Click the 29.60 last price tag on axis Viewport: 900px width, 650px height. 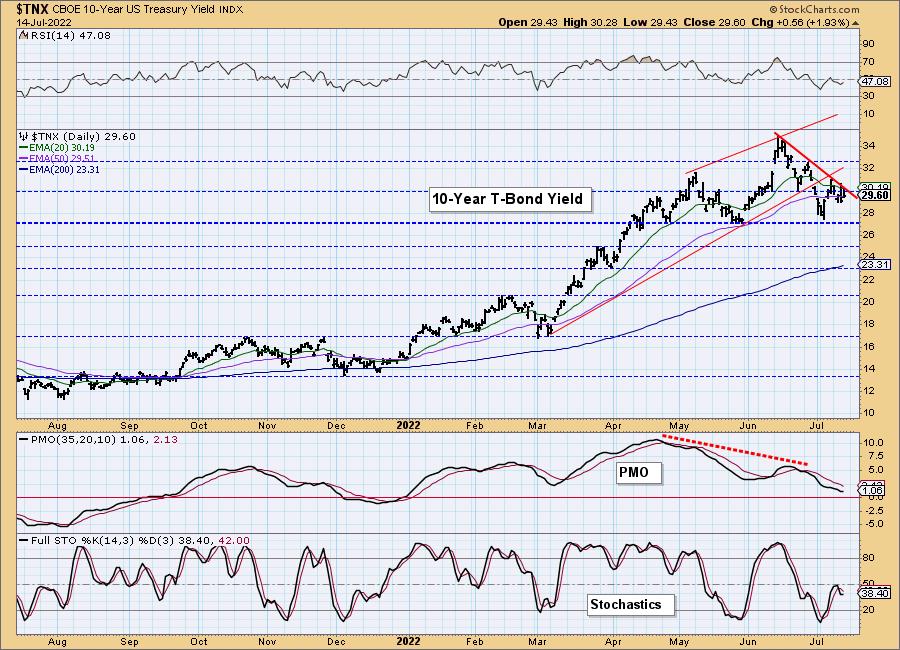875,195
